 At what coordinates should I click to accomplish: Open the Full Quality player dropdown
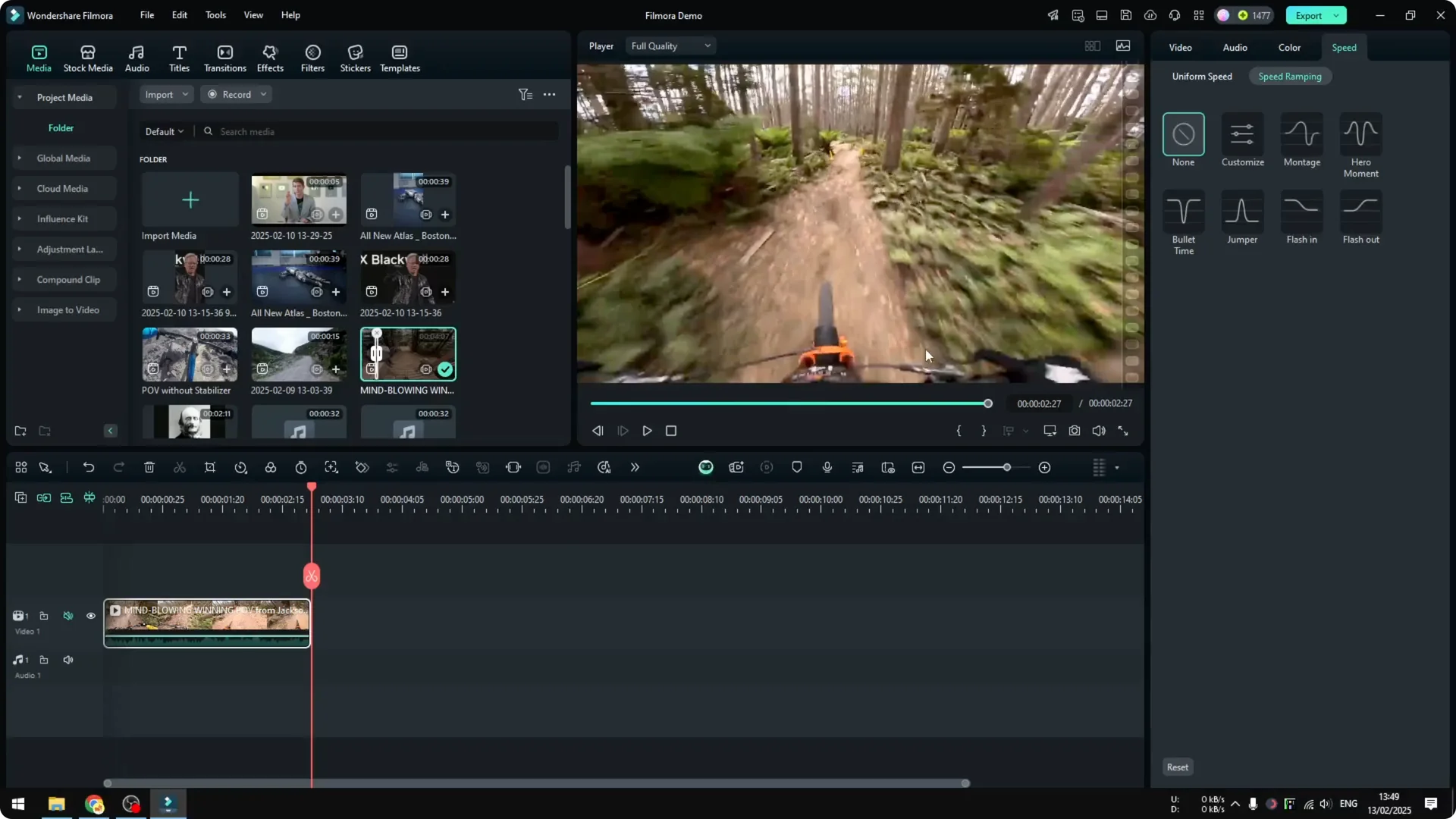click(x=670, y=45)
